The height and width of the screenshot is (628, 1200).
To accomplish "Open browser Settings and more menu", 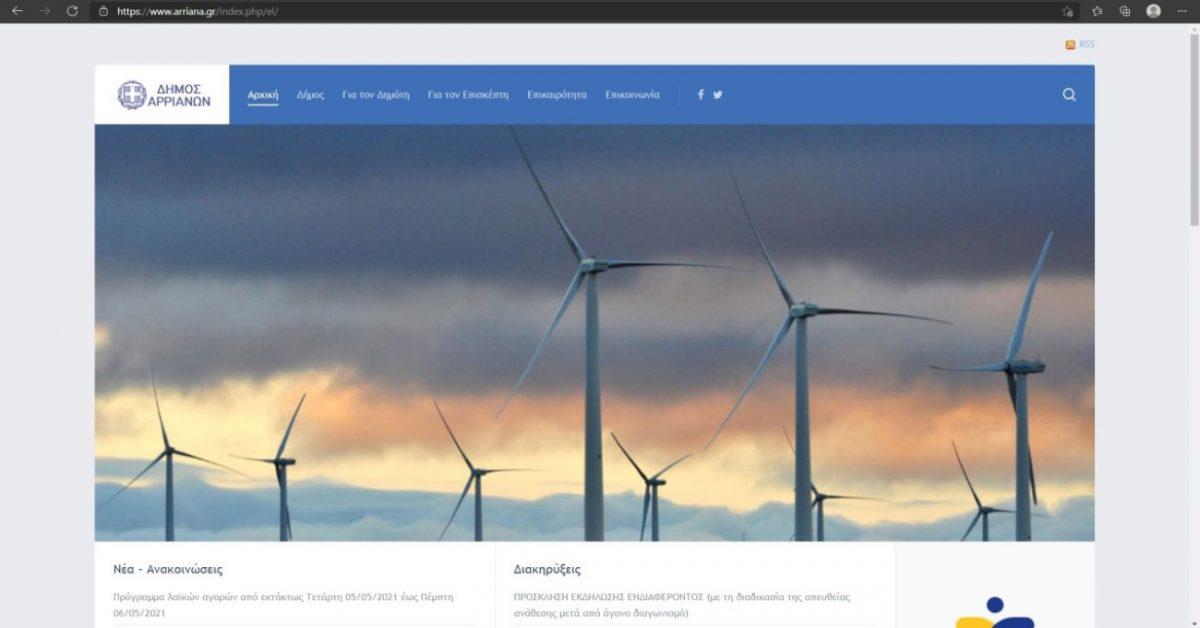I will 1182,11.
